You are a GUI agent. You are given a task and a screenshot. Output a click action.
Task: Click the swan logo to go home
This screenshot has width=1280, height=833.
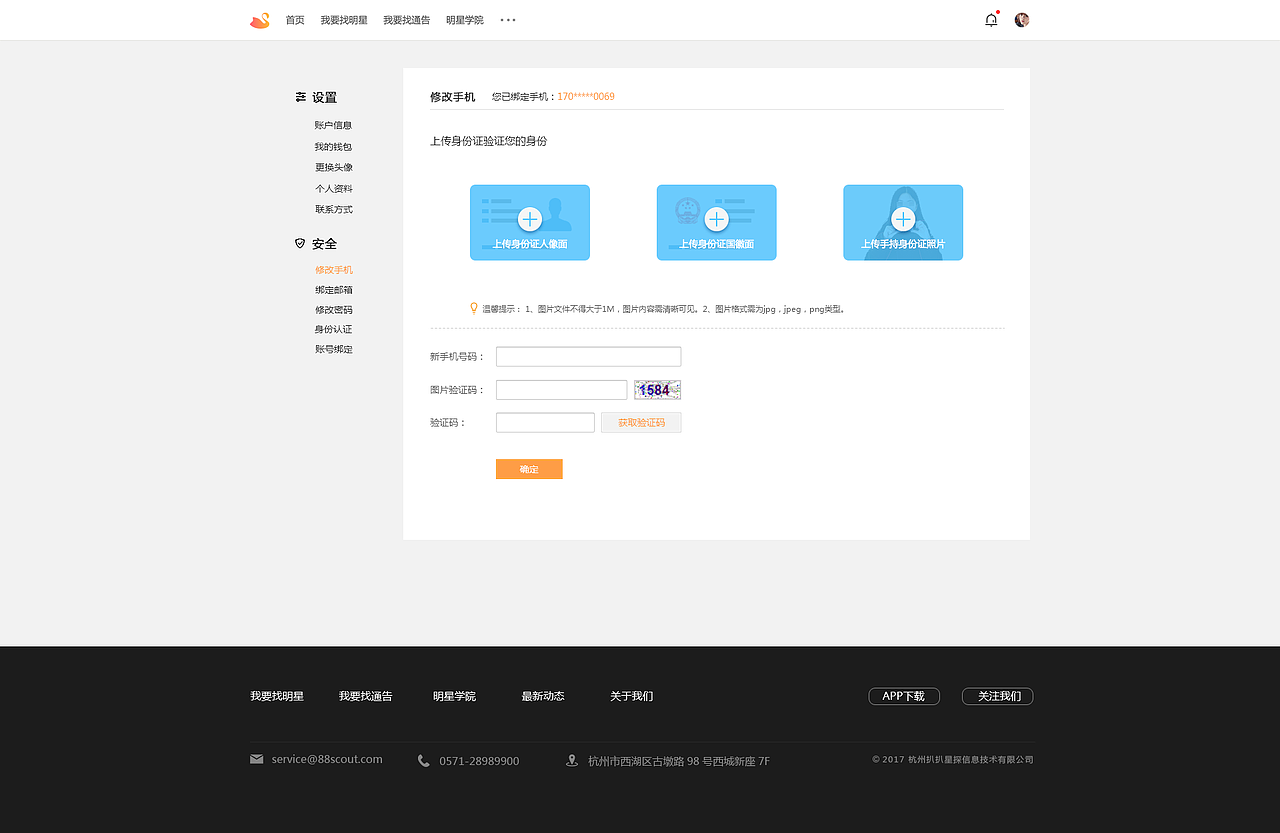259,19
